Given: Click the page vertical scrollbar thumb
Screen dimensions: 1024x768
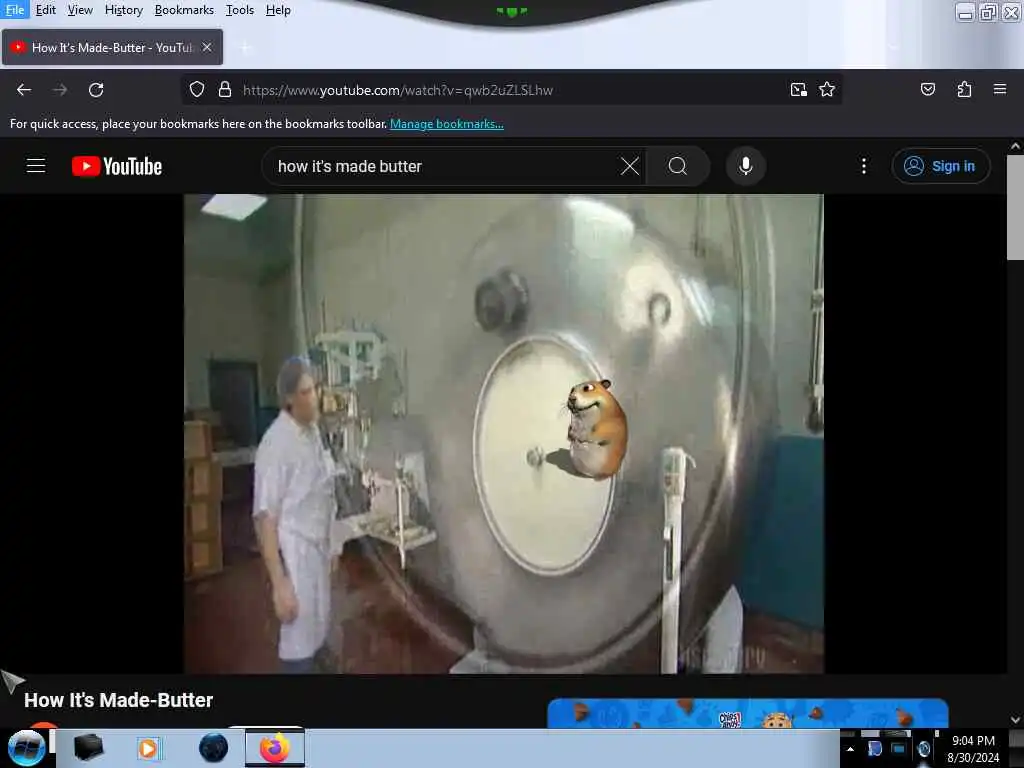Looking at the screenshot, I should [x=1015, y=207].
